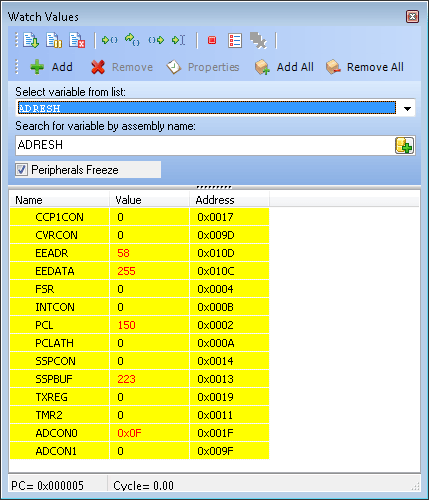Click the panel splitter grip above the table
Image resolution: width=429 pixels, height=500 pixels.
pyautogui.click(x=214, y=187)
